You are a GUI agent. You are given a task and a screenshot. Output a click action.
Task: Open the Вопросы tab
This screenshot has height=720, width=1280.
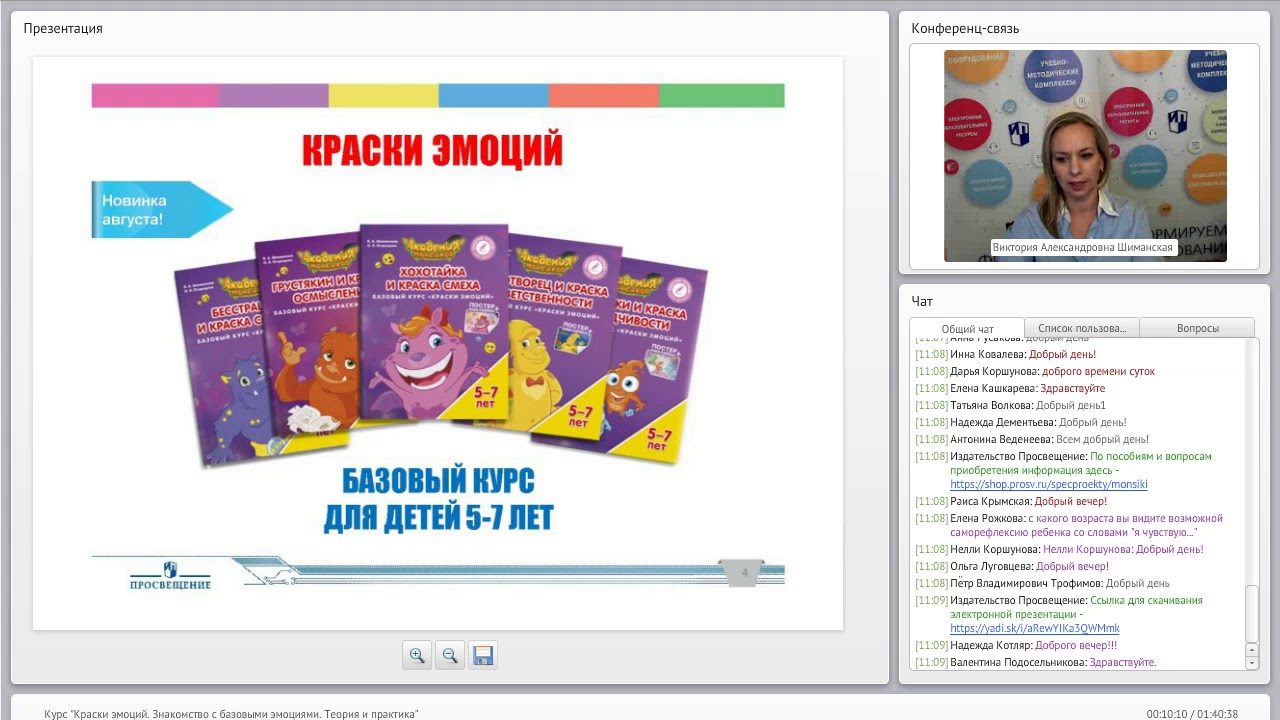click(1197, 328)
